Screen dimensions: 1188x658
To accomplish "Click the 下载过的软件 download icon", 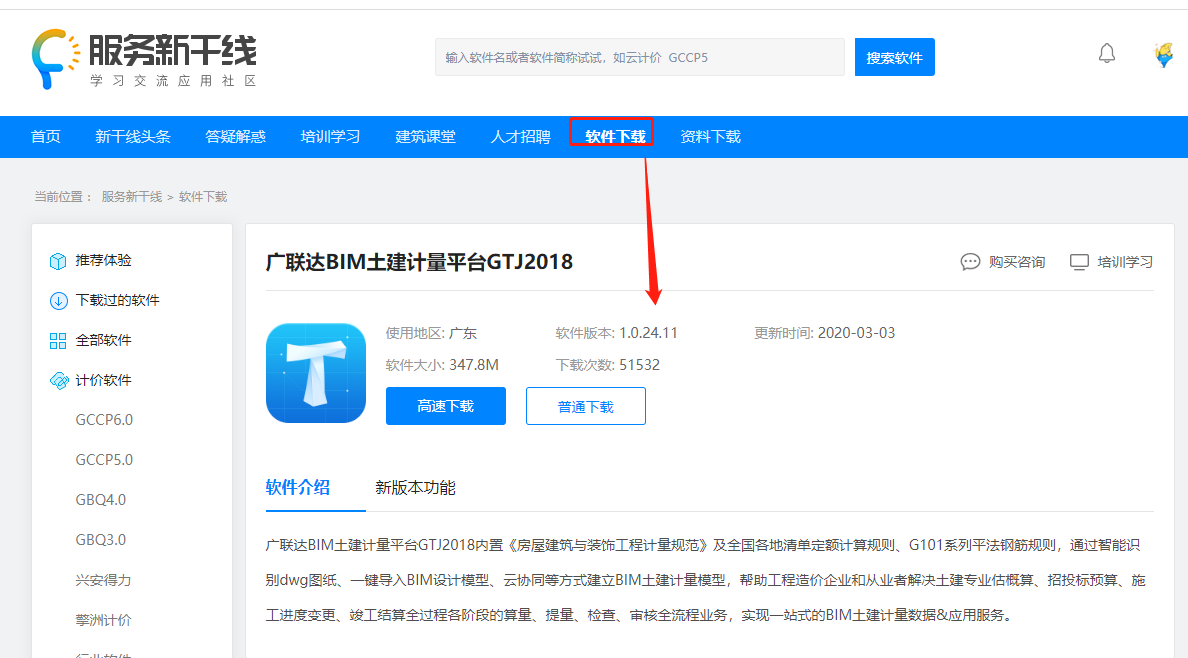I will (58, 301).
